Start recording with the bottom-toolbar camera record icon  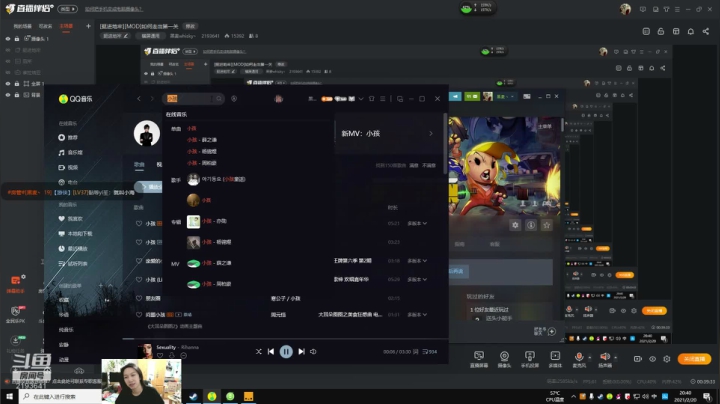(638, 359)
